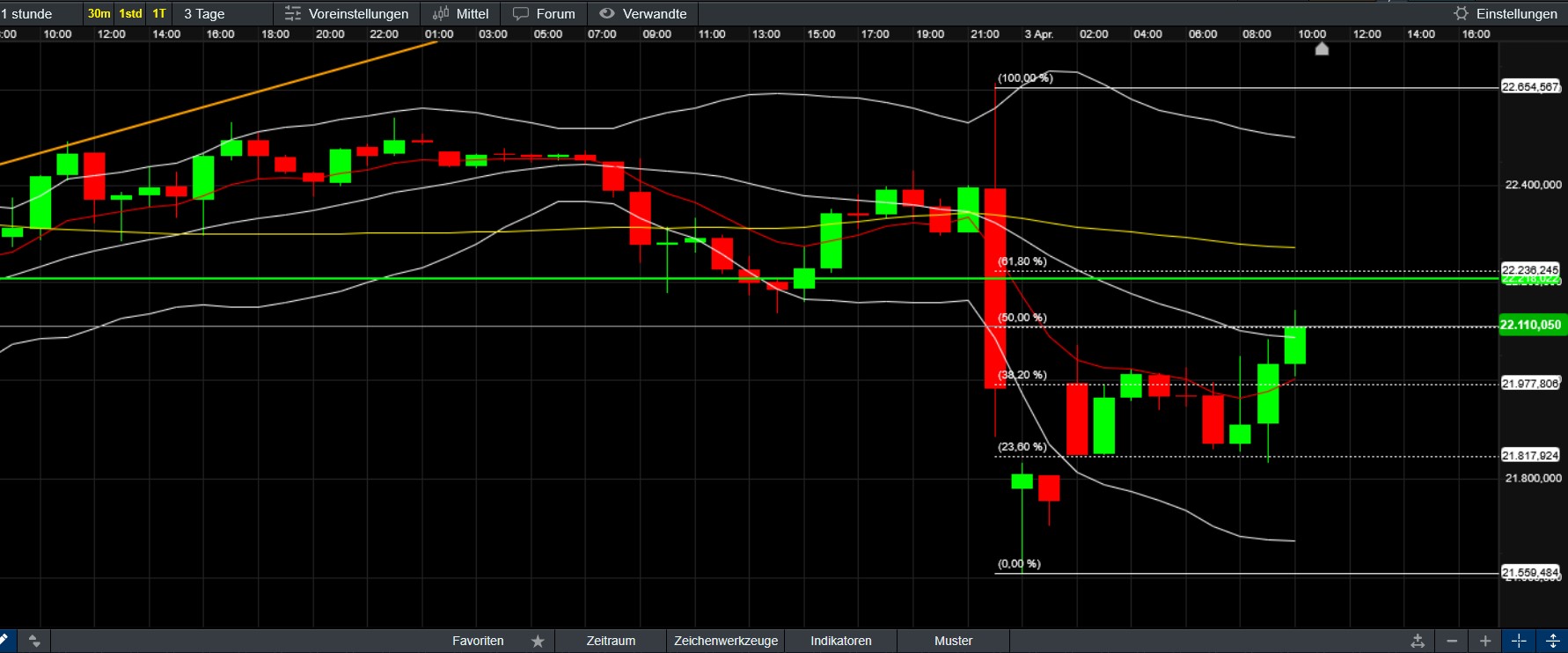Open the Zeichenwerkzeuge tab
The image size is (1568, 653).
pos(726,641)
